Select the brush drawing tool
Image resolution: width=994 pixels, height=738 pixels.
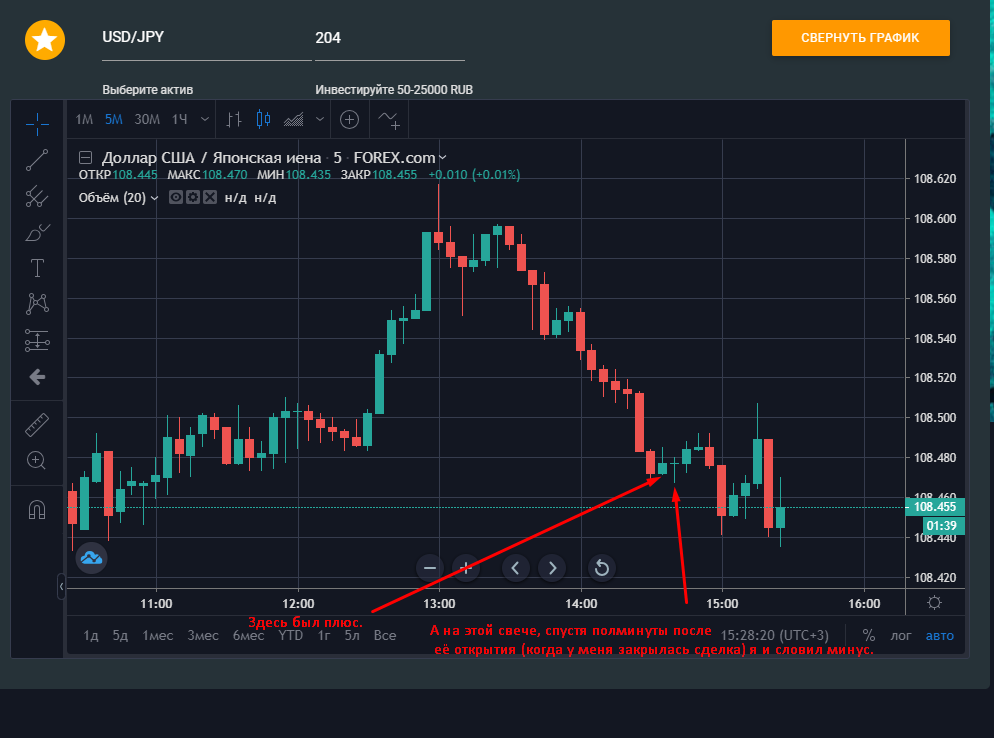tap(37, 233)
